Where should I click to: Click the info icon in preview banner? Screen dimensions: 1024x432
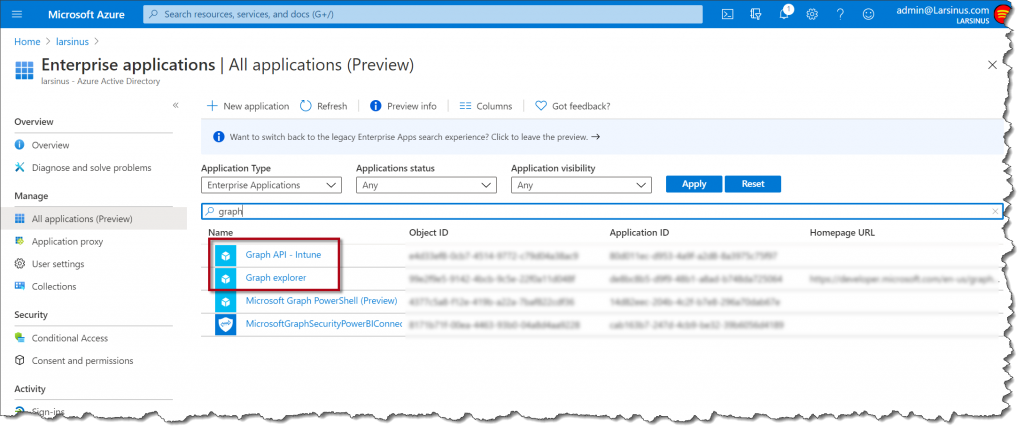click(x=219, y=137)
